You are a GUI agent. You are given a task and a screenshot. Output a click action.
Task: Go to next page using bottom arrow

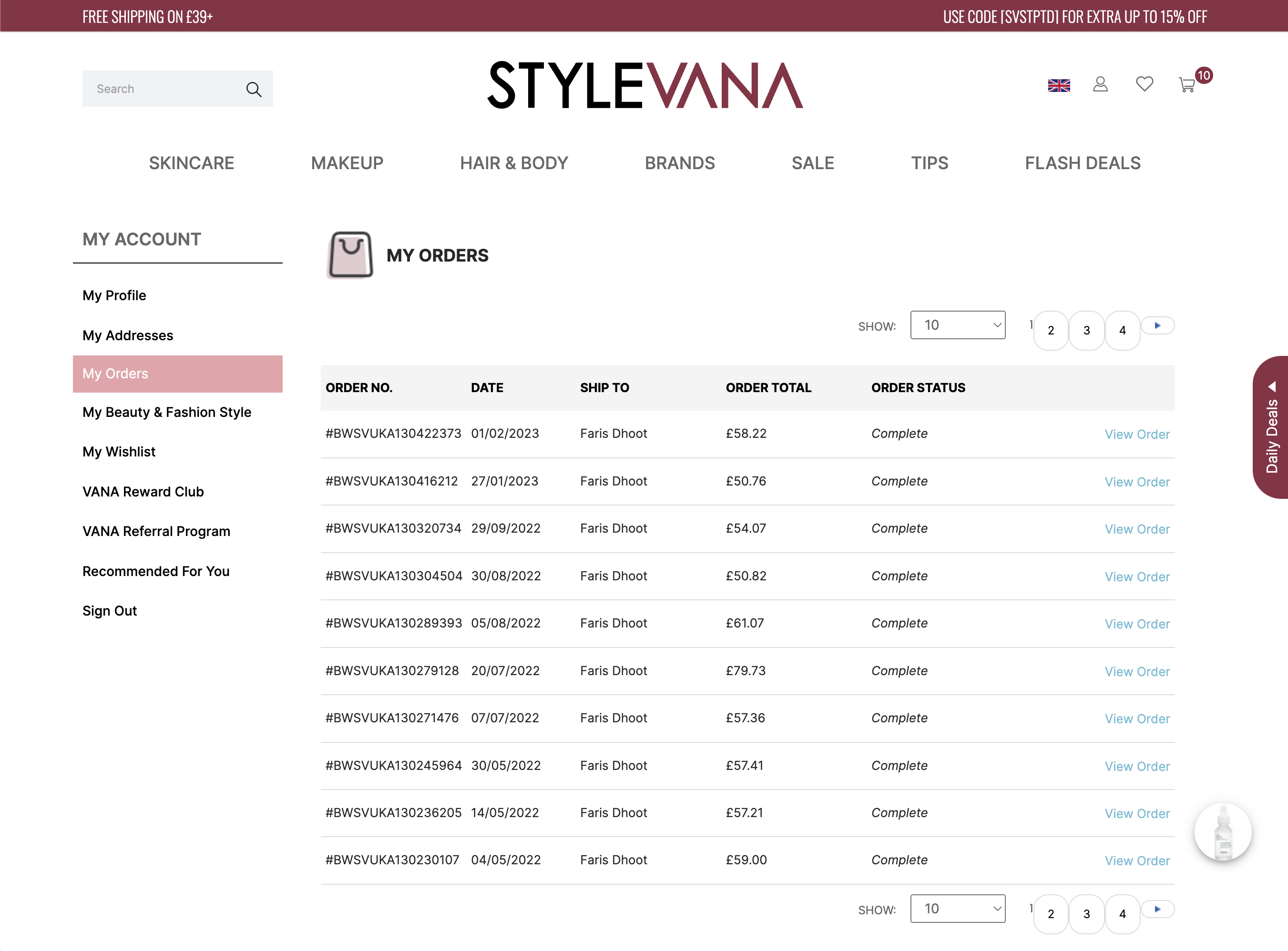pos(1157,909)
